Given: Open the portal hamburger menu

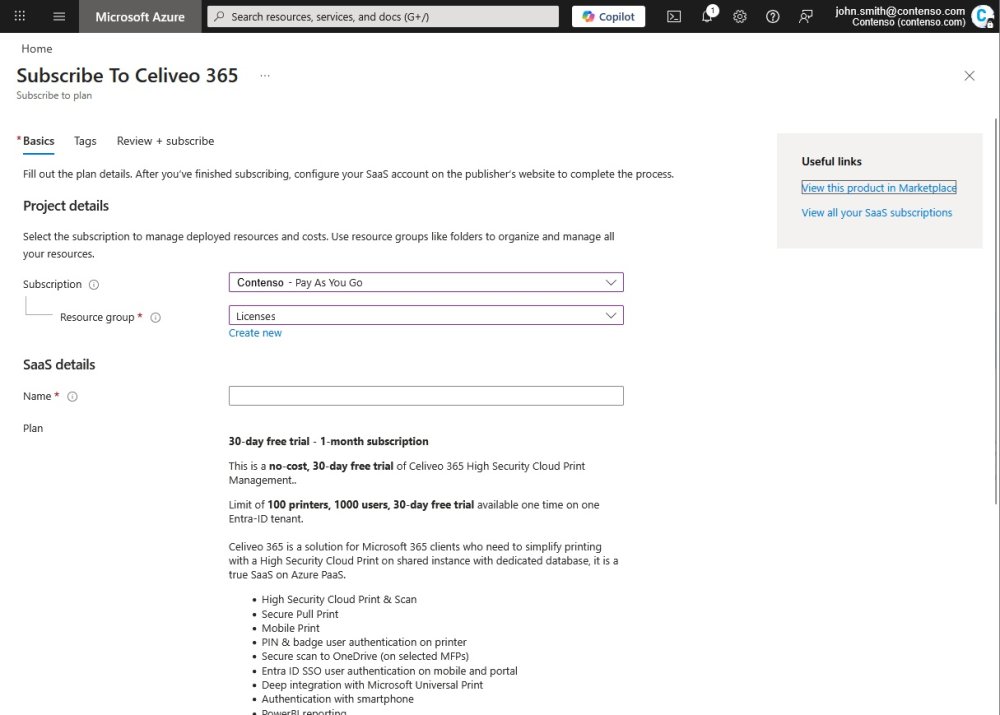Looking at the screenshot, I should [59, 16].
